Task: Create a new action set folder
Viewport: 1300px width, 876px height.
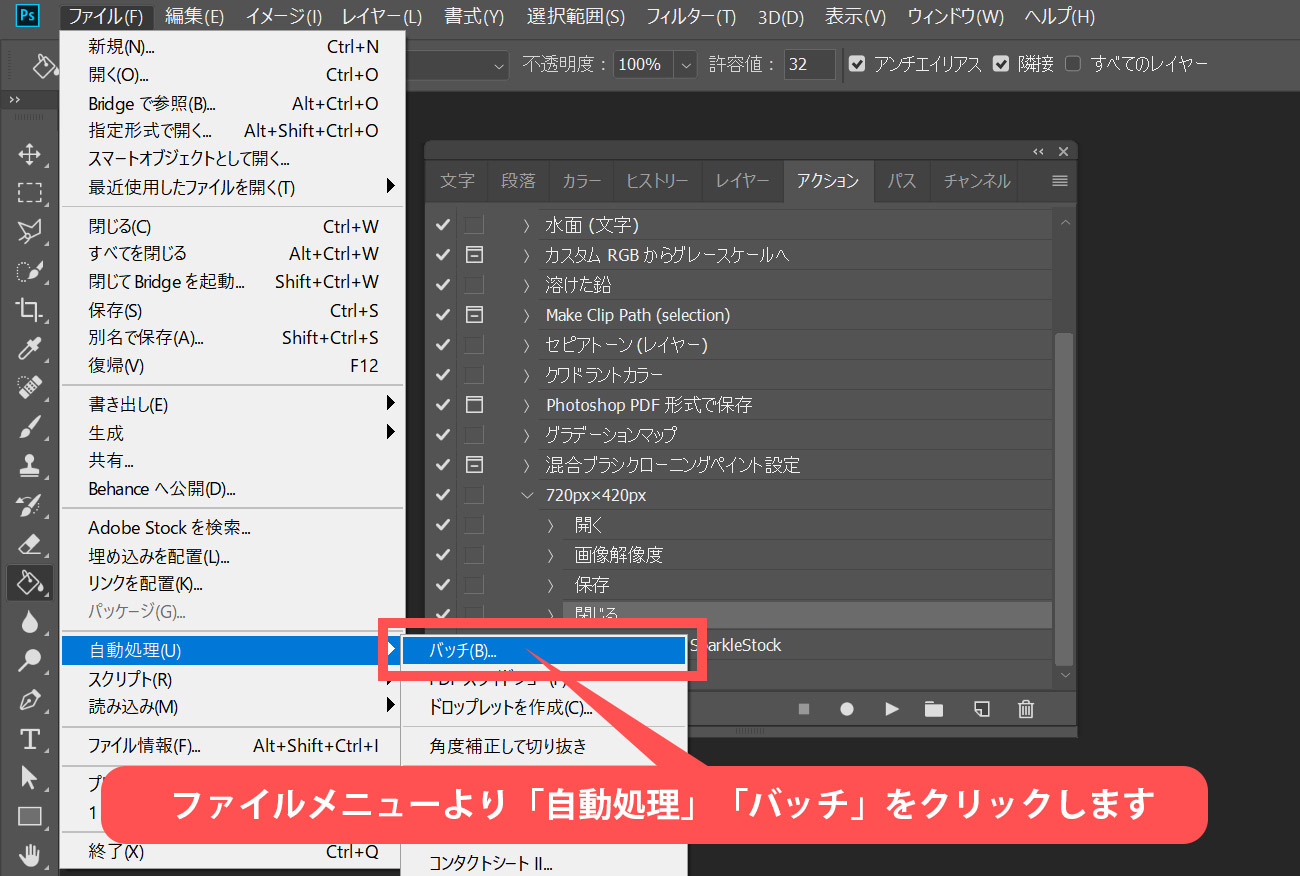Action: [x=934, y=709]
